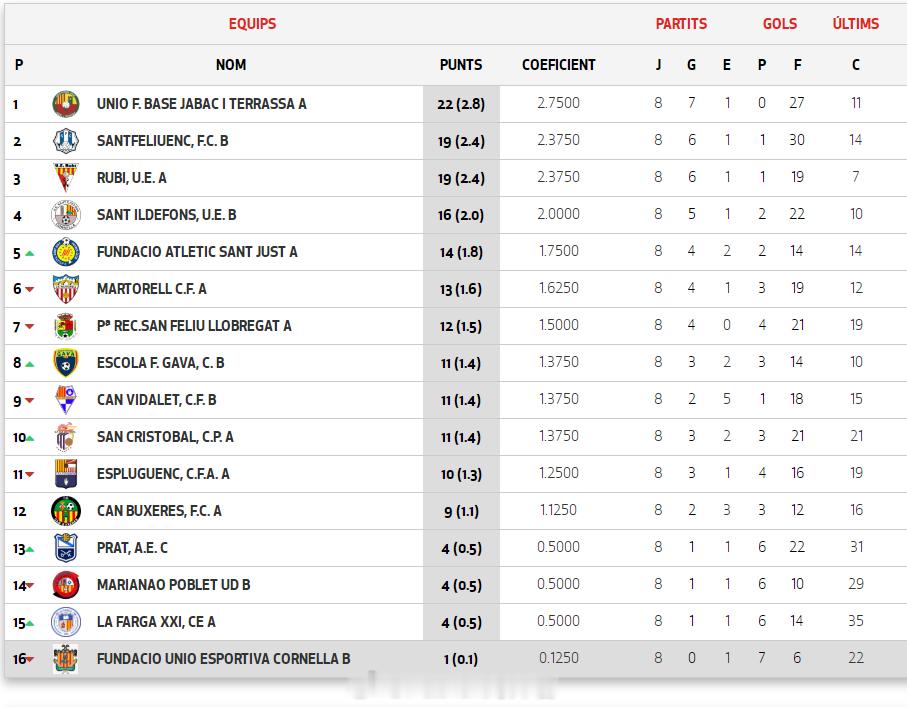
Task: Click the green up arrow at position 15
Action: (30, 624)
